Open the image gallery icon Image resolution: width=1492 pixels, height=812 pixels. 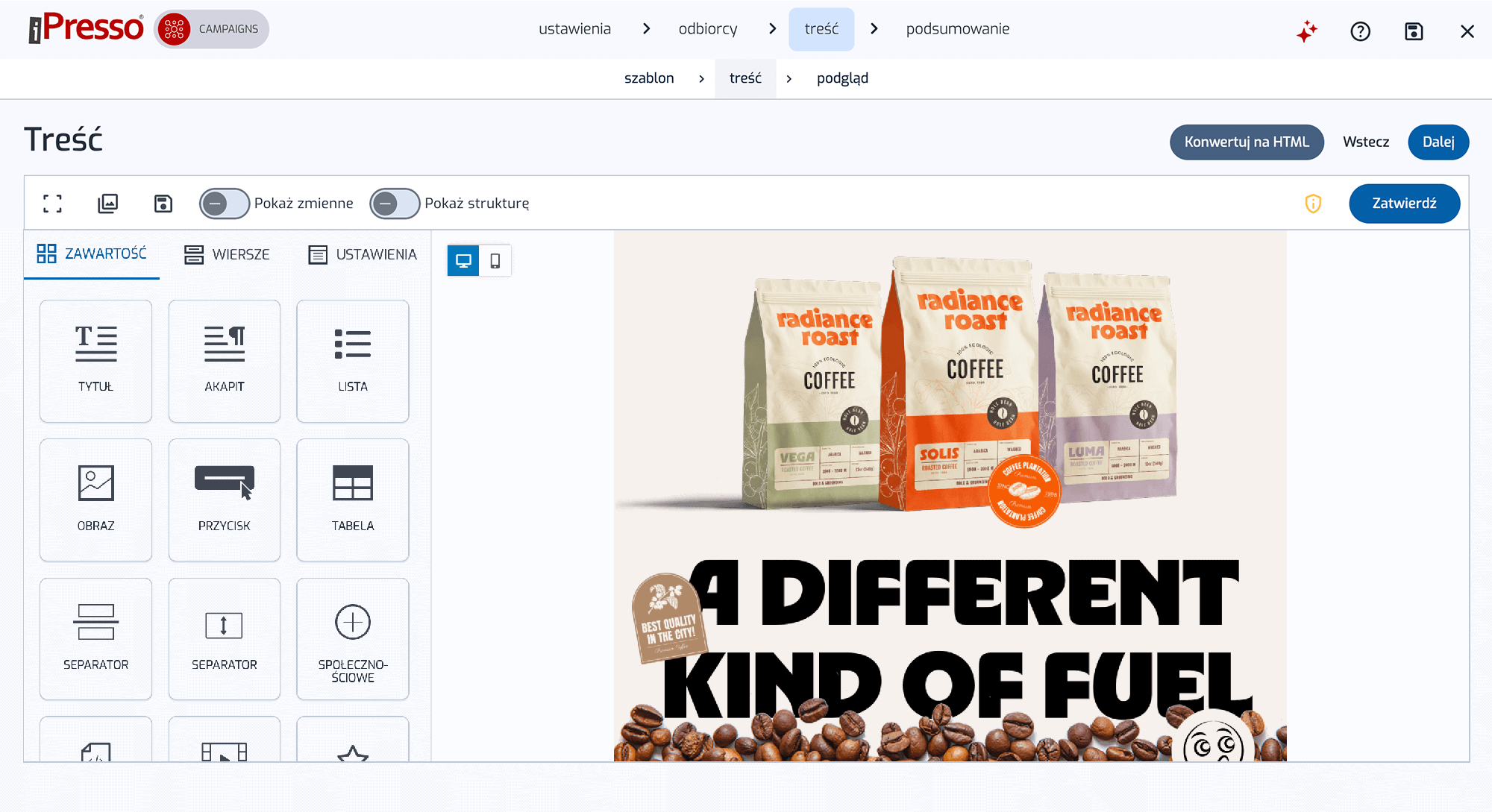click(x=108, y=204)
